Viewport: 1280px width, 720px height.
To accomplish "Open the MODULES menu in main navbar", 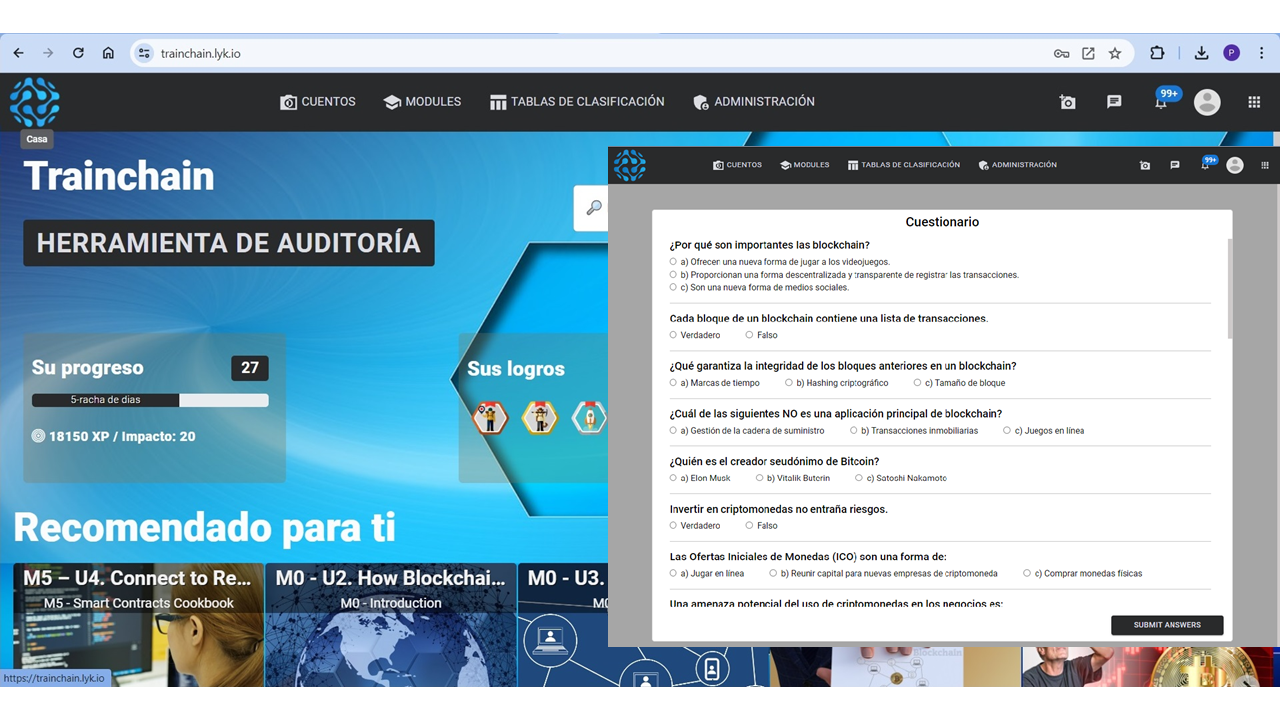I will tap(422, 102).
